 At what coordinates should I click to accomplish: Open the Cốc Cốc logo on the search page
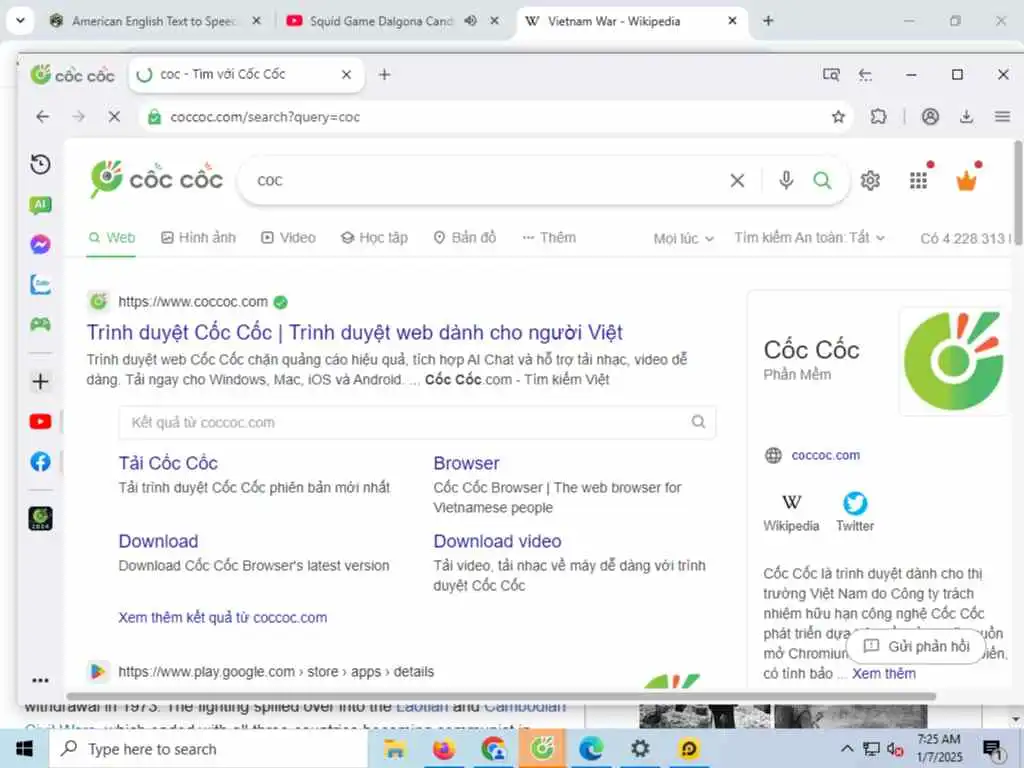coord(157,179)
